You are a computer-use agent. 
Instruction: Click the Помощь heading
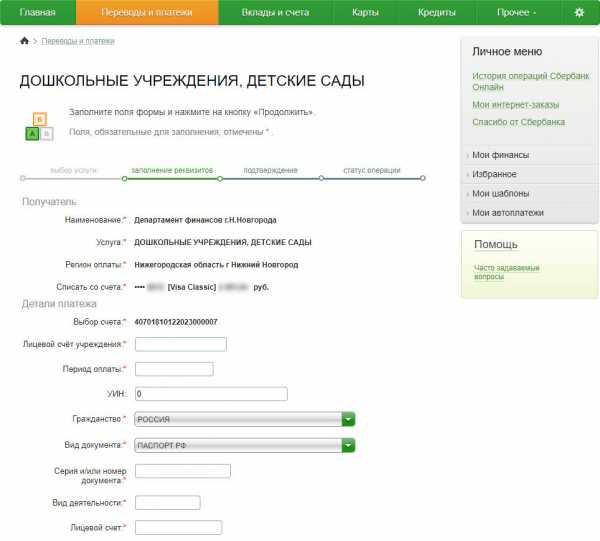(x=496, y=244)
